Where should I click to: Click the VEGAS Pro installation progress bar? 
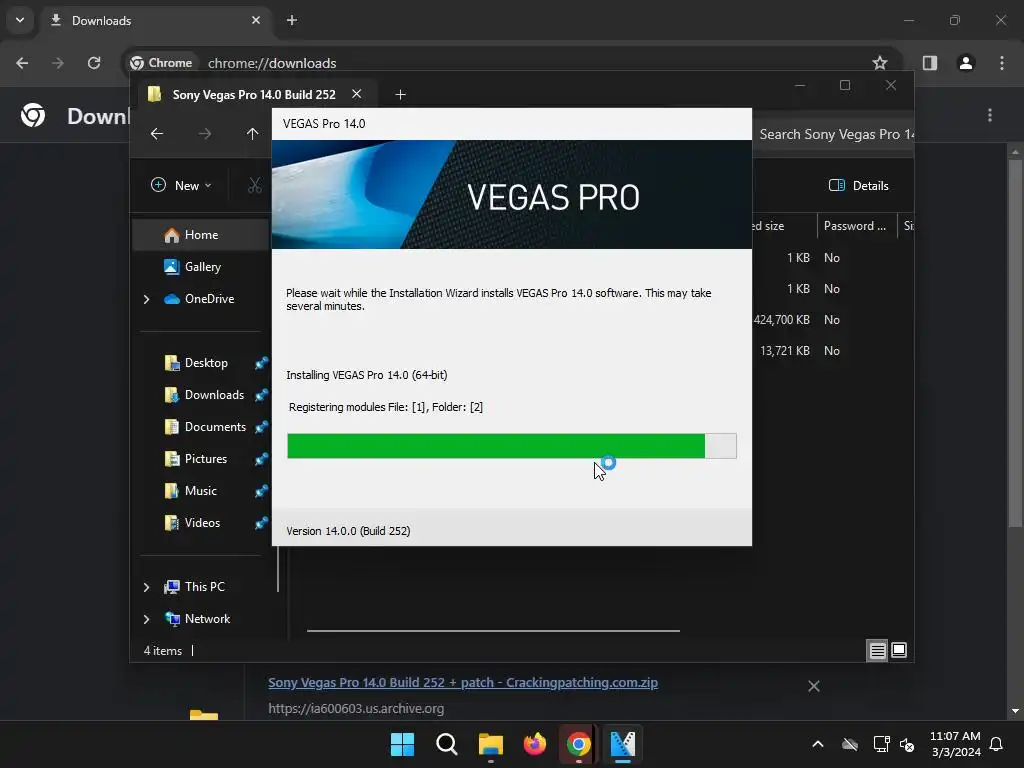(512, 446)
